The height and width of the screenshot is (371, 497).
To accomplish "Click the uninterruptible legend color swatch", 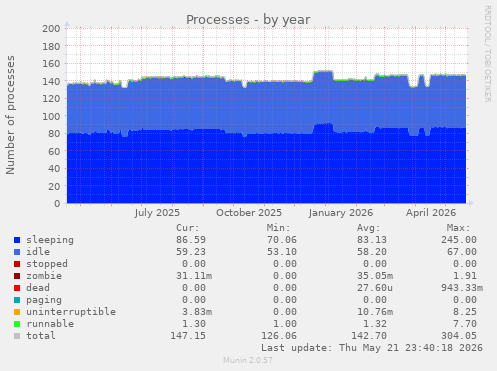I will [x=17, y=312].
